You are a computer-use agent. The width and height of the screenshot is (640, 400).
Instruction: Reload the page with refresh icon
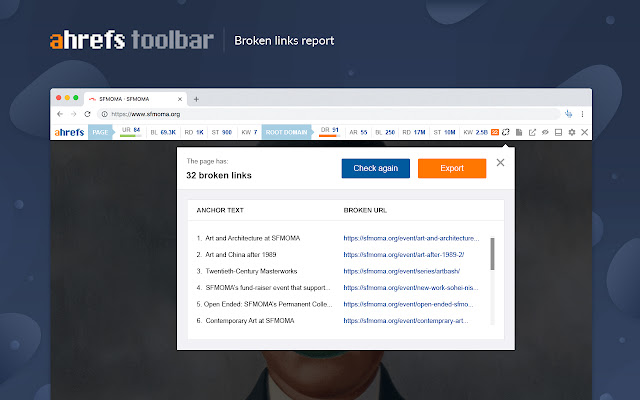[87, 114]
